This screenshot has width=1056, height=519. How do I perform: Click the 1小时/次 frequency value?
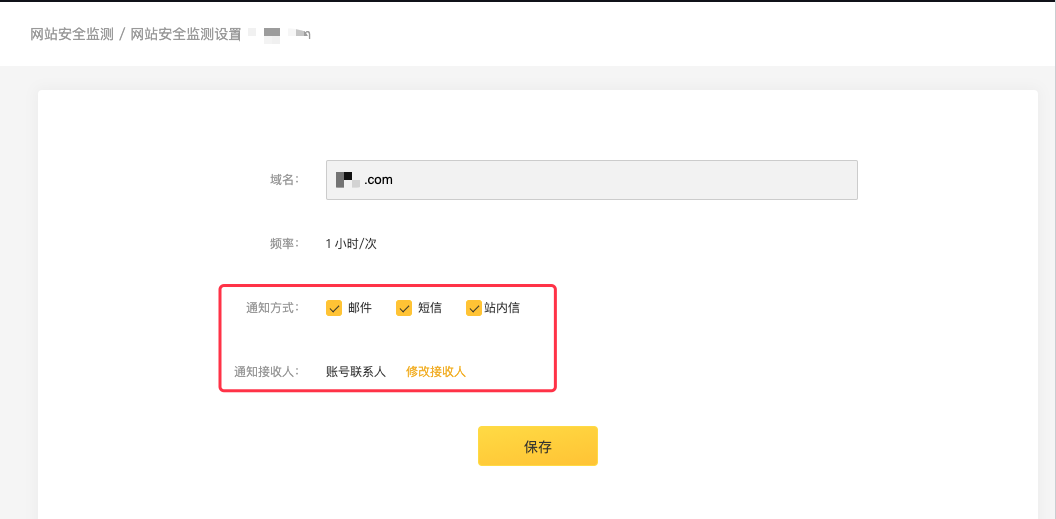[351, 243]
